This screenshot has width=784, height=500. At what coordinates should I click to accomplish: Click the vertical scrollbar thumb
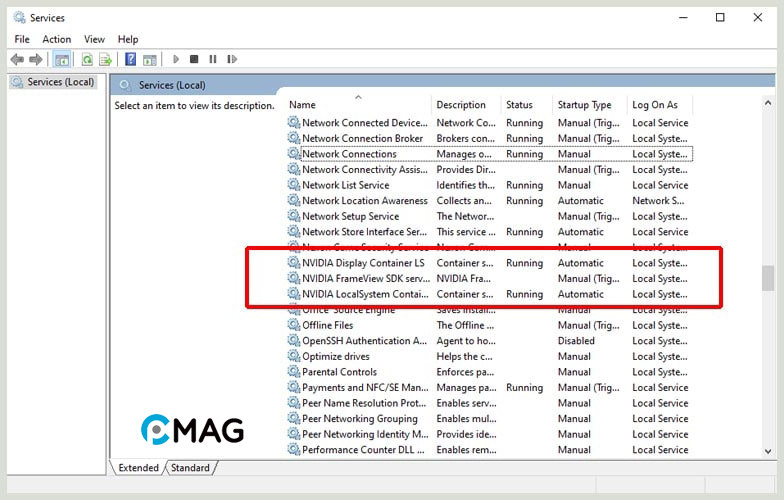767,277
